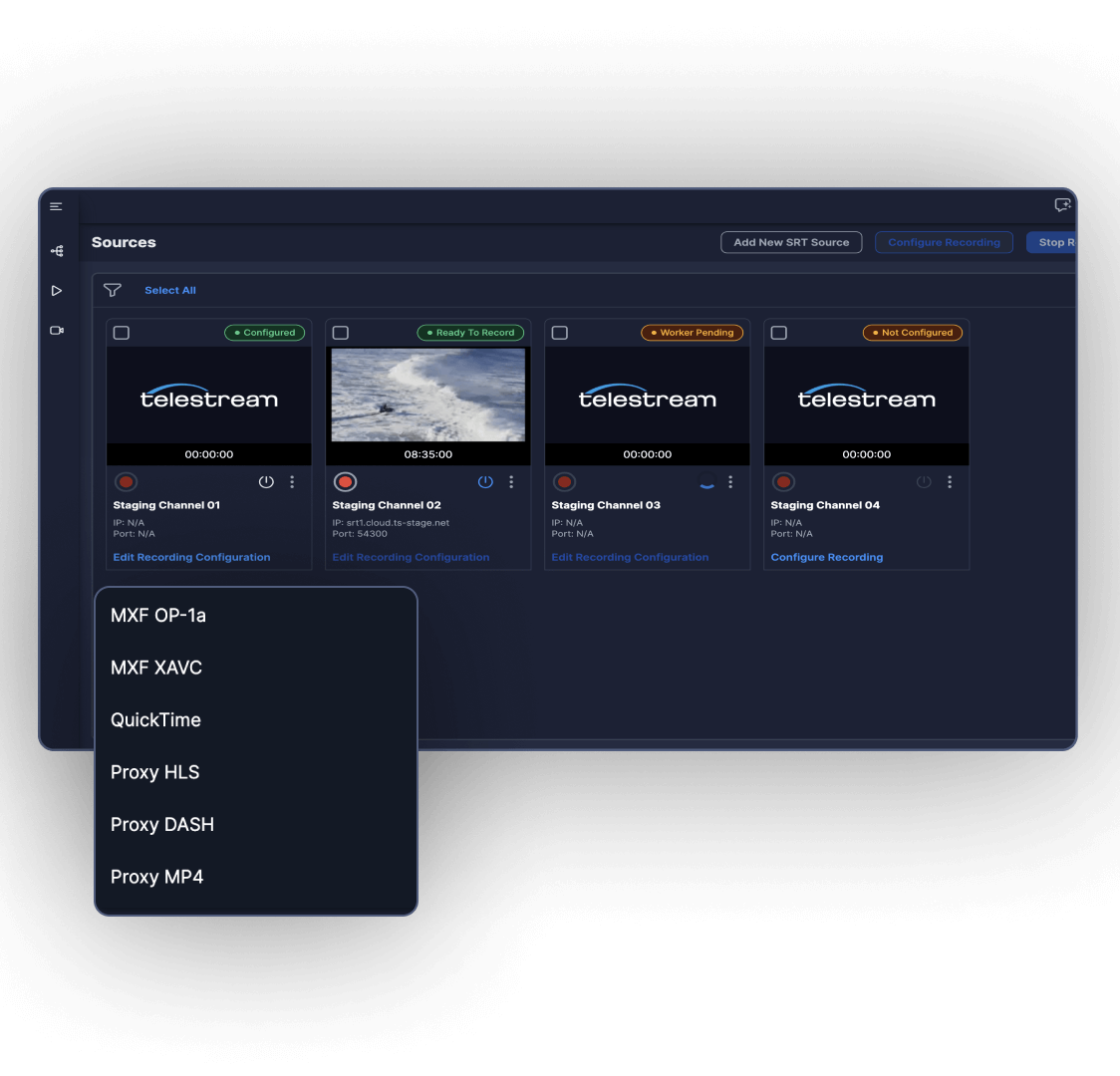Open more options for Staging Channel 01

pyautogui.click(x=292, y=482)
